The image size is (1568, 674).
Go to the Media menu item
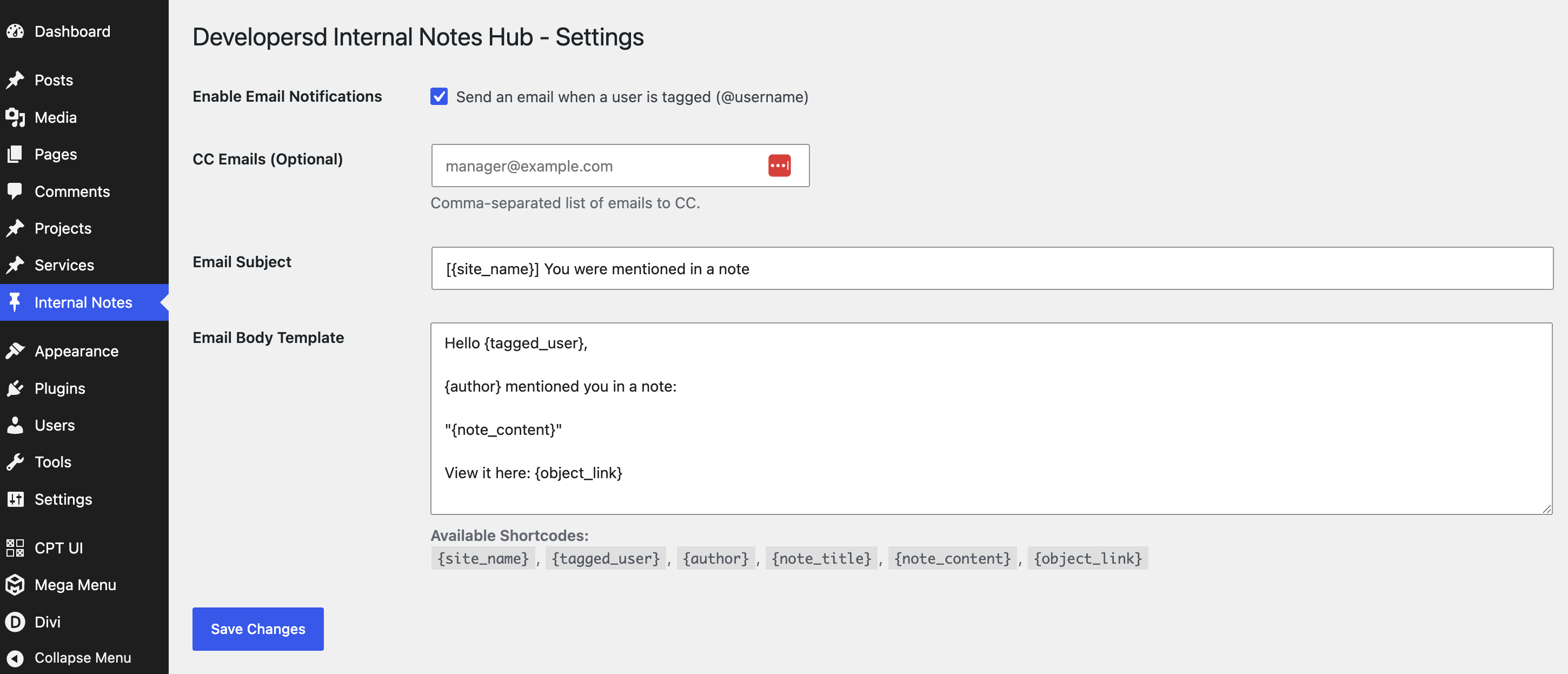coord(84,117)
